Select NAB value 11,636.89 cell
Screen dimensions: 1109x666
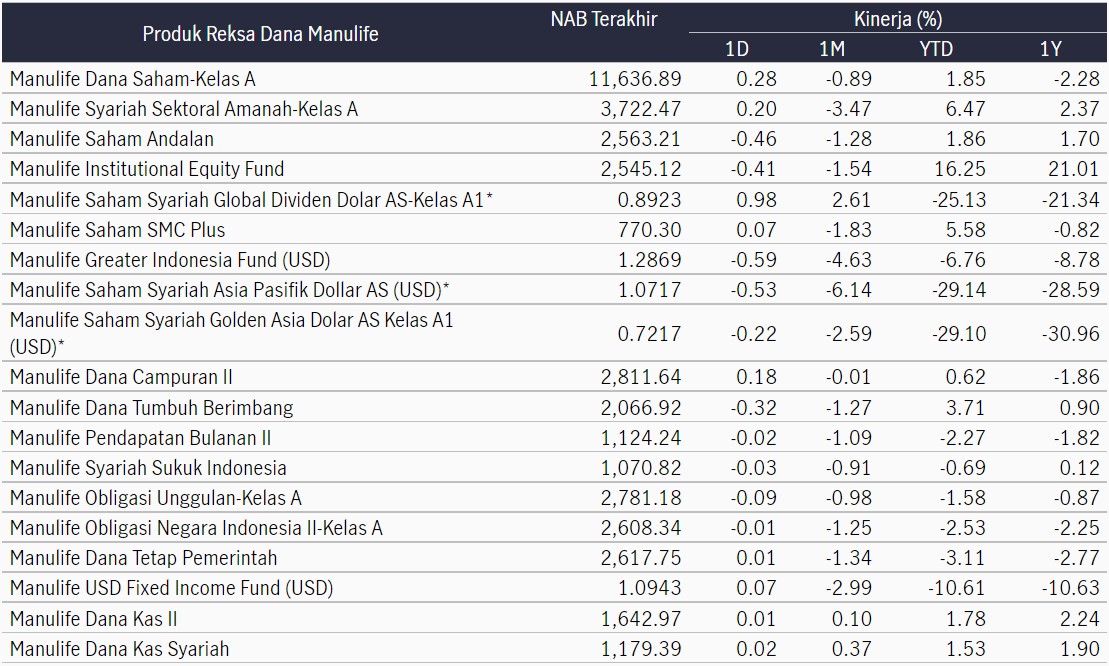click(635, 78)
